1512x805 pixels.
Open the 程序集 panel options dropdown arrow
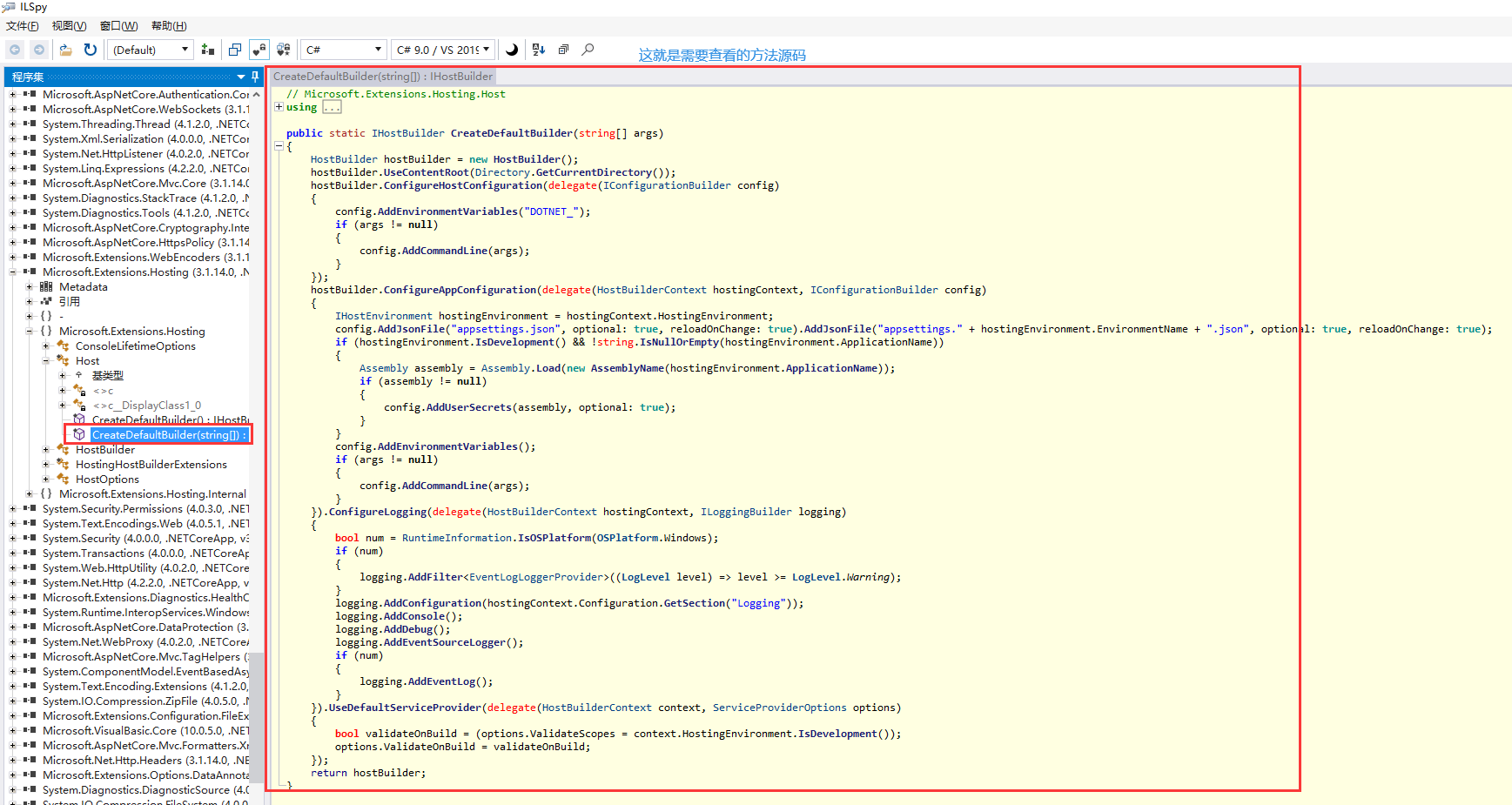(x=241, y=77)
